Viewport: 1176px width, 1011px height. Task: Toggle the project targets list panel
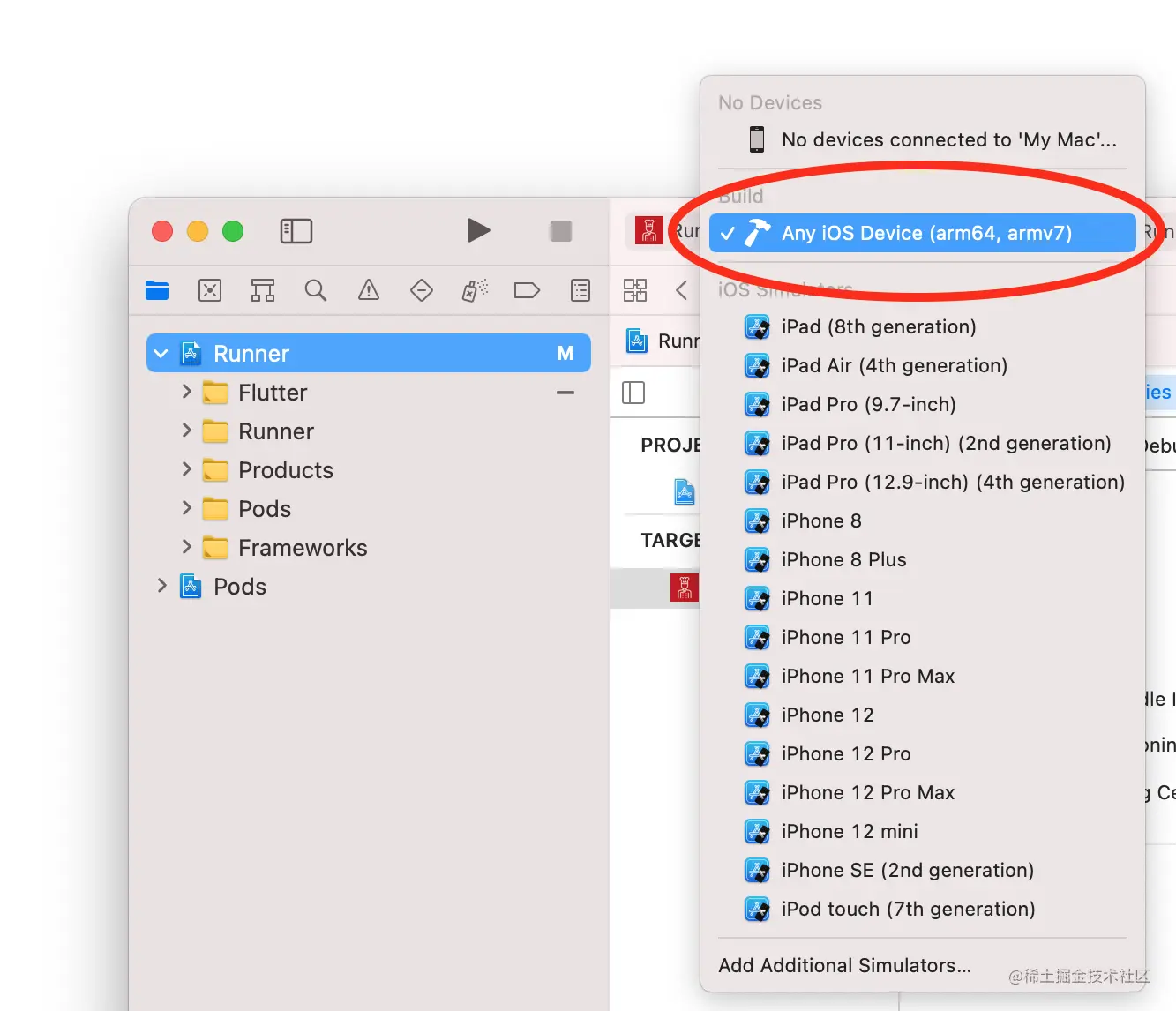(633, 393)
